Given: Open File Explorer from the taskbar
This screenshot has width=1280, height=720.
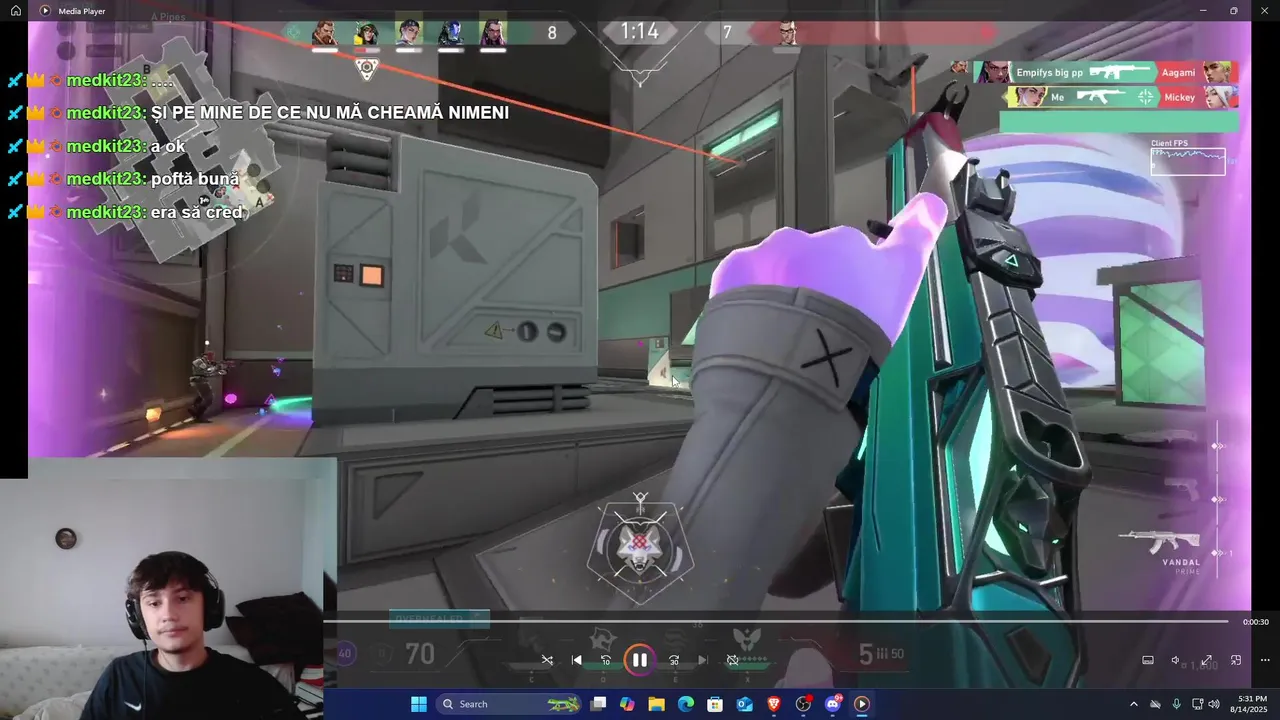Looking at the screenshot, I should tap(656, 704).
